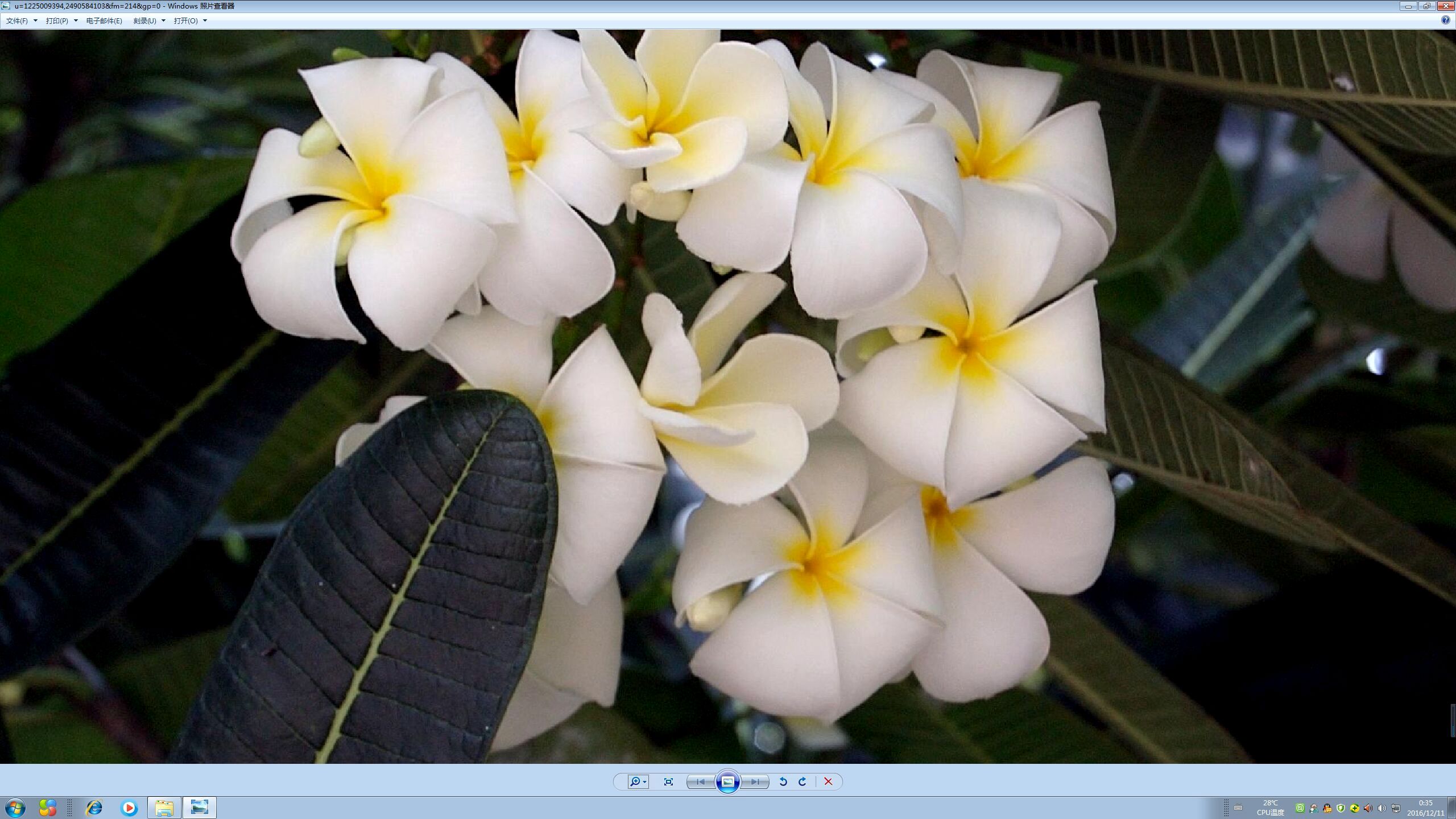Rotate the photo clockwise
This screenshot has height=819, width=1456.
803,781
